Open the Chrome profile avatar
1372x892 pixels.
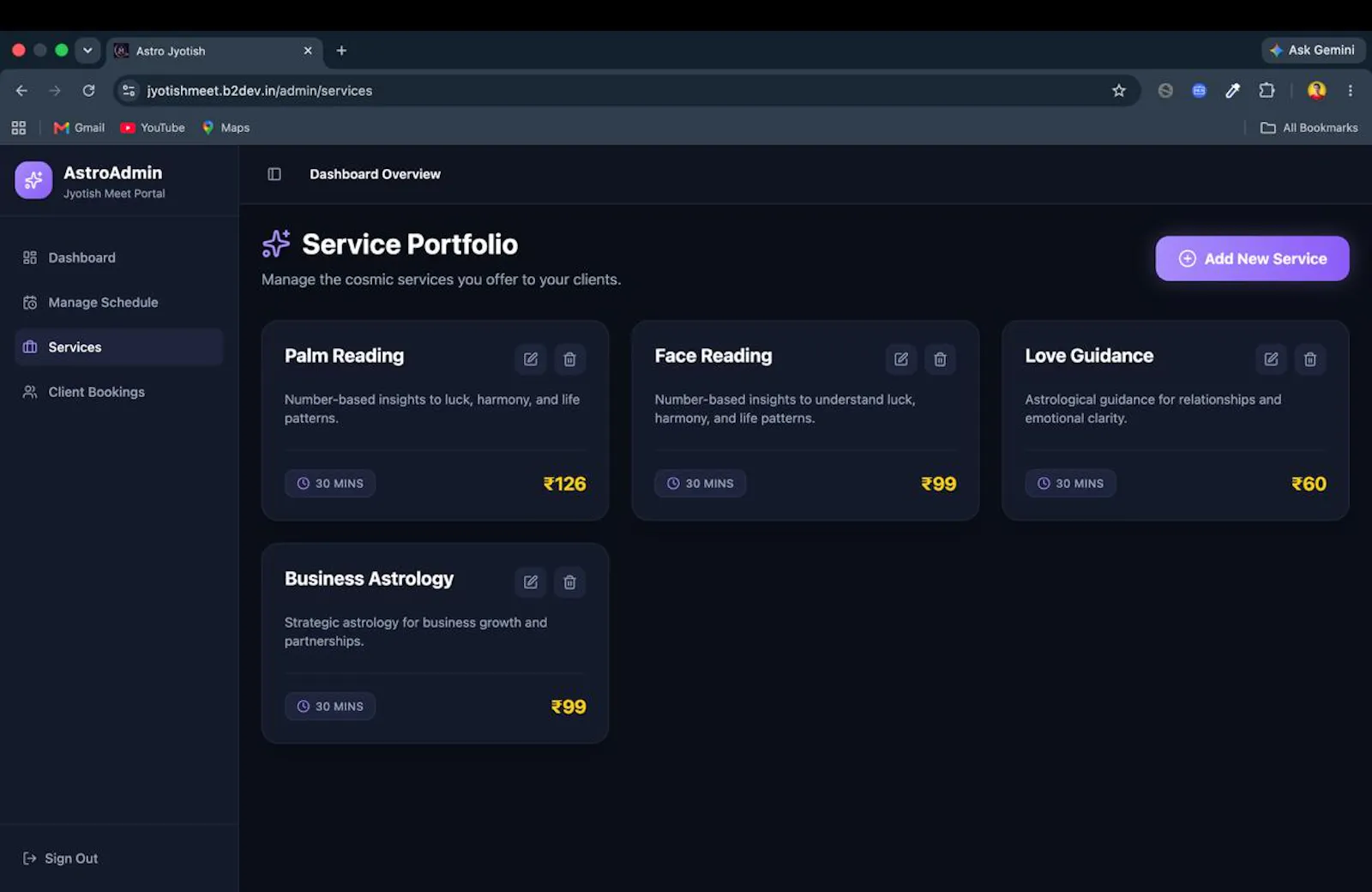[1316, 90]
